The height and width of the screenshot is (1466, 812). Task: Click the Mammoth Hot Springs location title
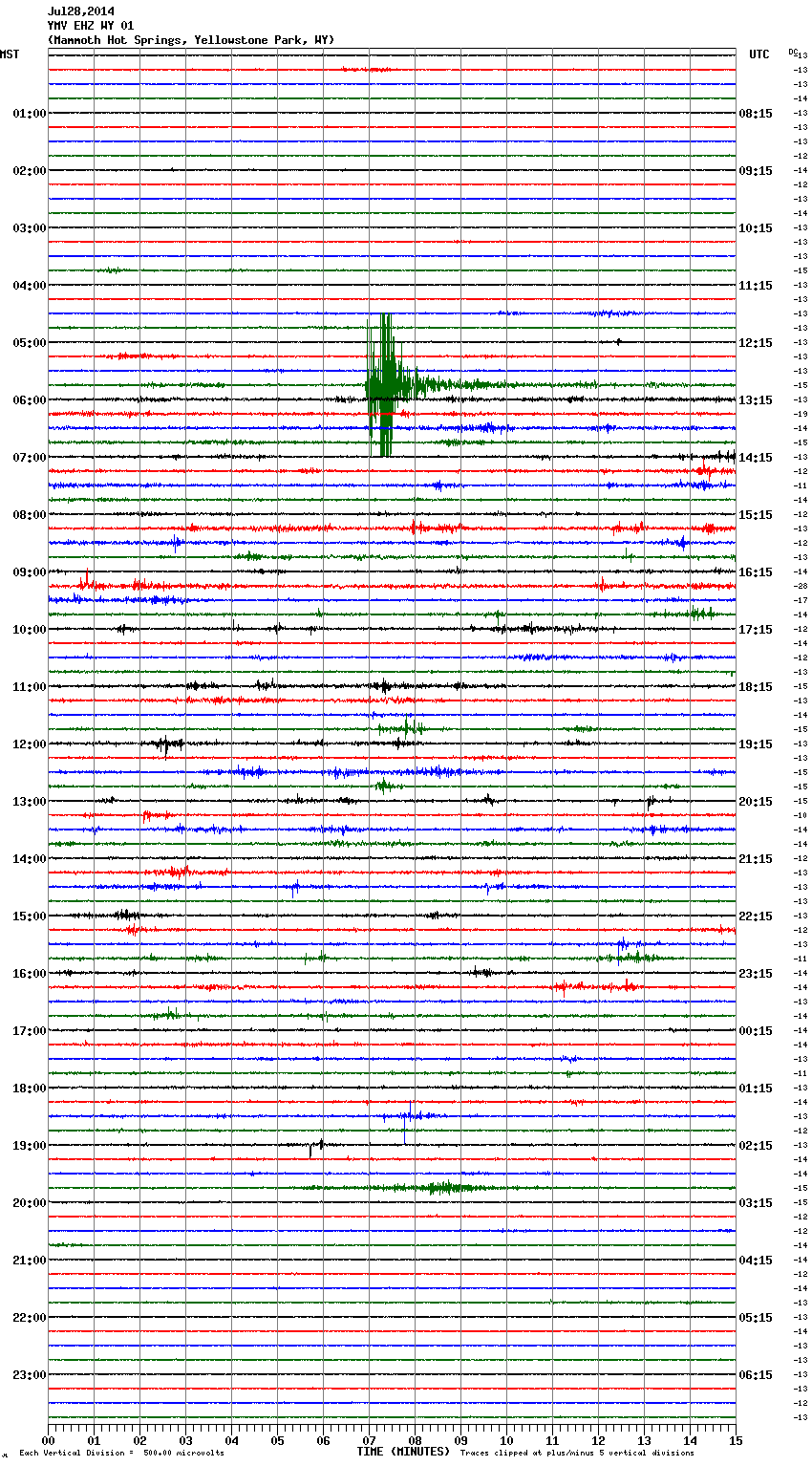191,40
